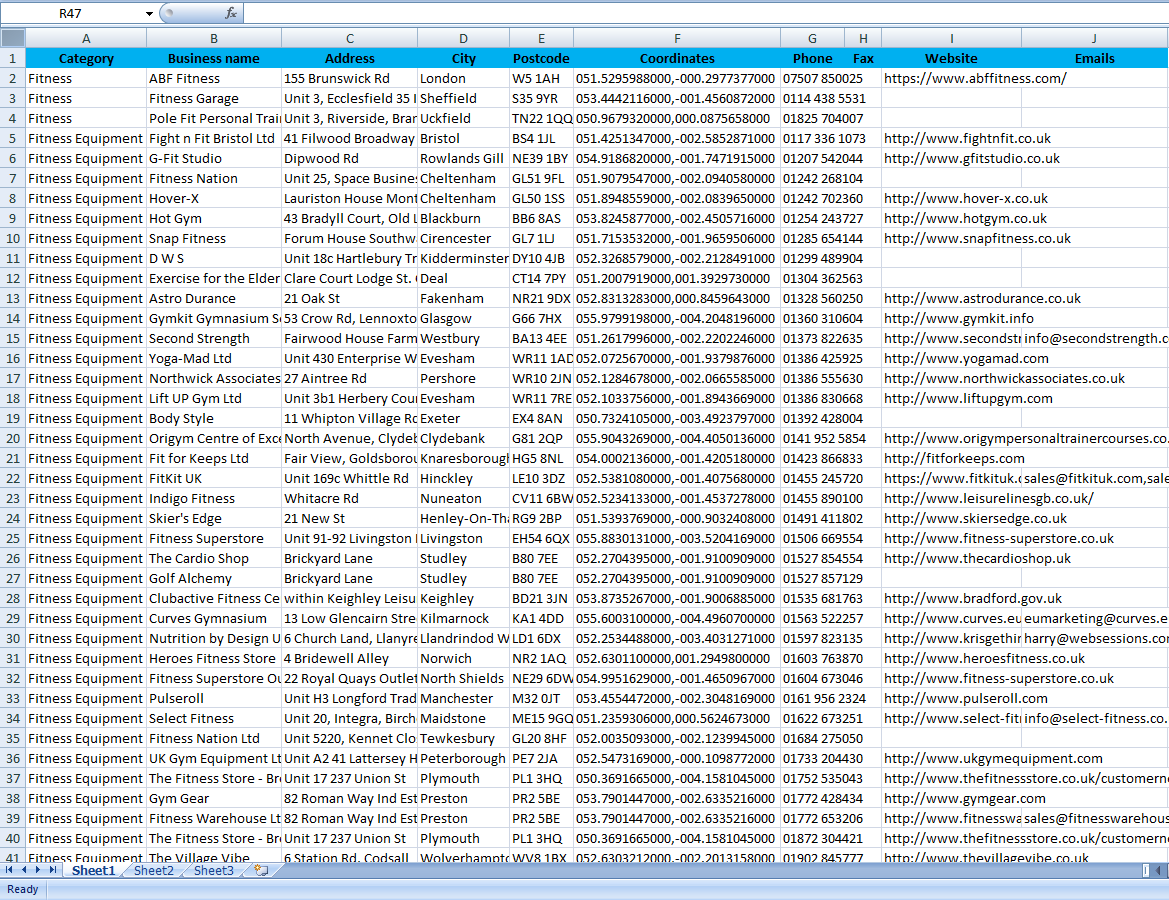Open the Name Box dropdown arrow
Image resolution: width=1169 pixels, height=900 pixels.
click(150, 14)
